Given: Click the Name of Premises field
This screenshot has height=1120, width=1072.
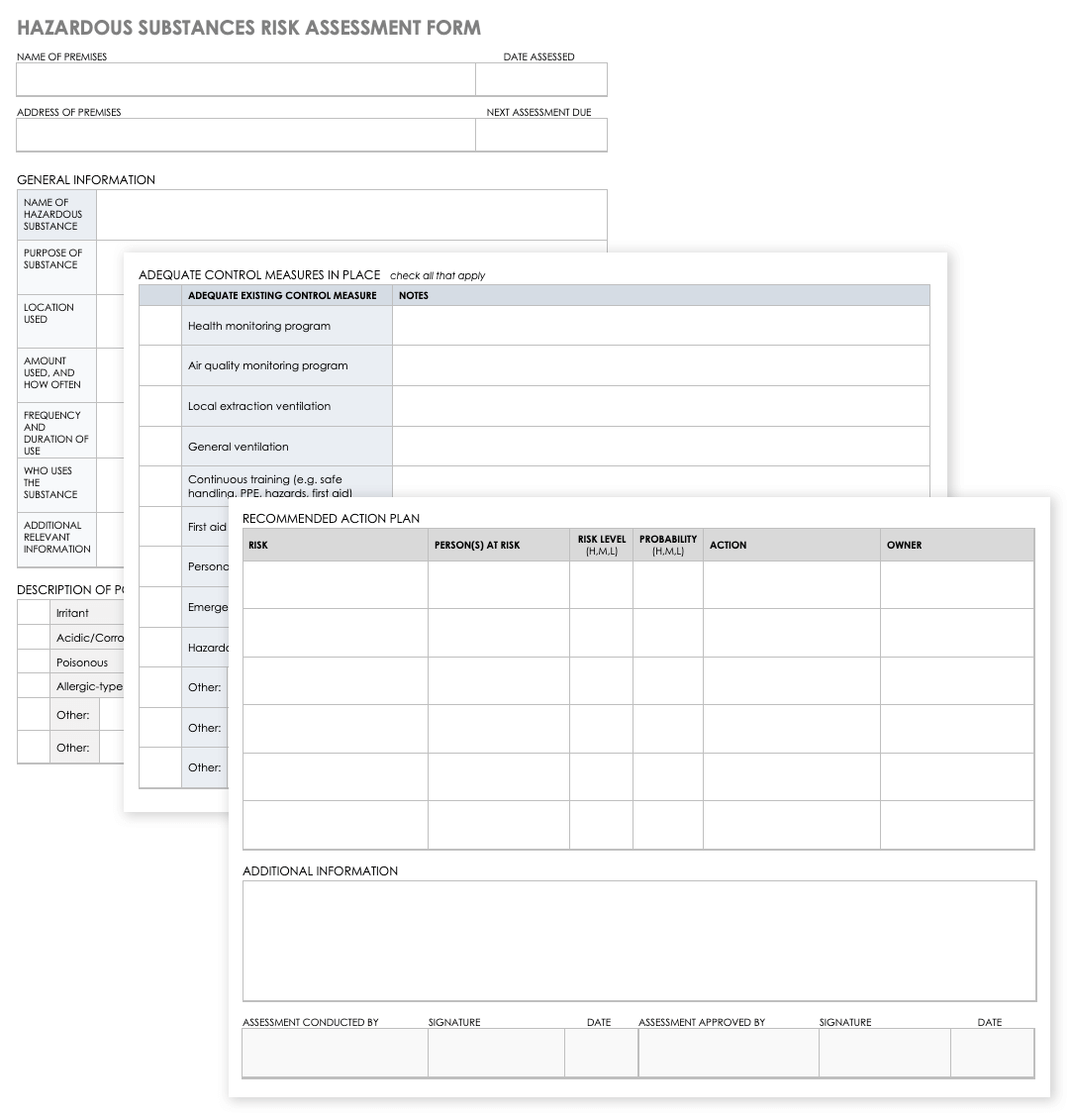Looking at the screenshot, I should (245, 79).
